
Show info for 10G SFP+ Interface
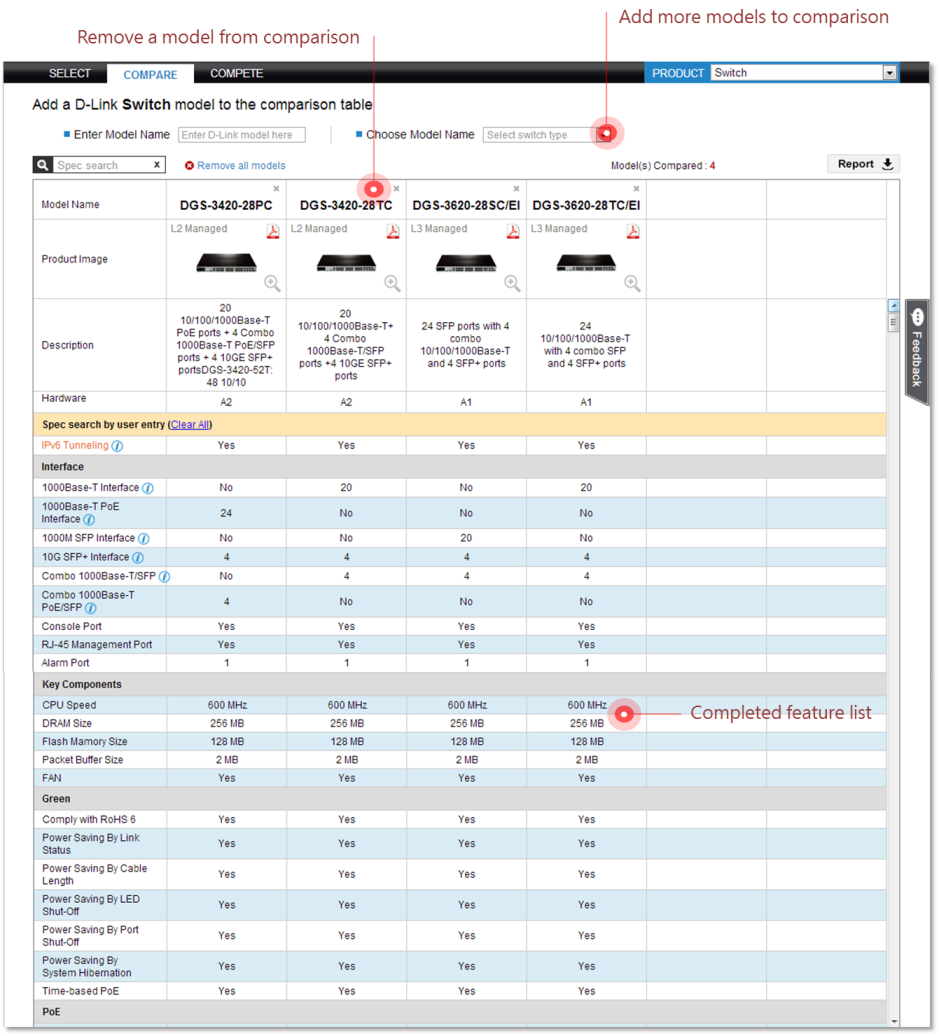(138, 558)
